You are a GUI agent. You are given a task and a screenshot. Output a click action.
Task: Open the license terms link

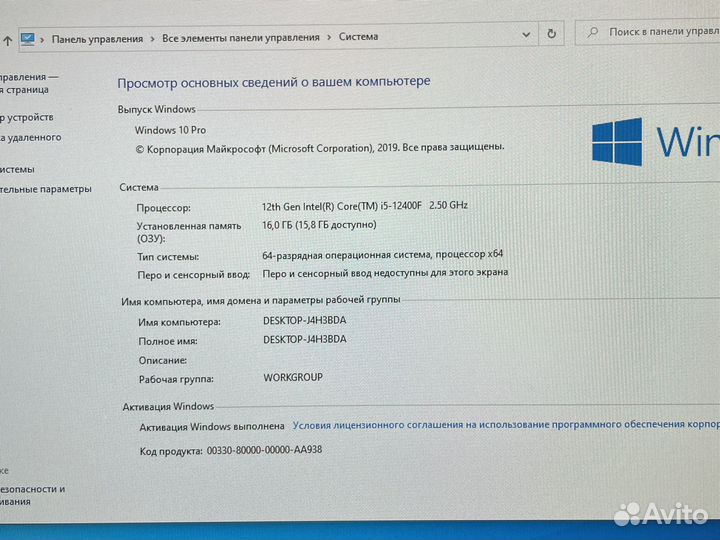point(506,425)
